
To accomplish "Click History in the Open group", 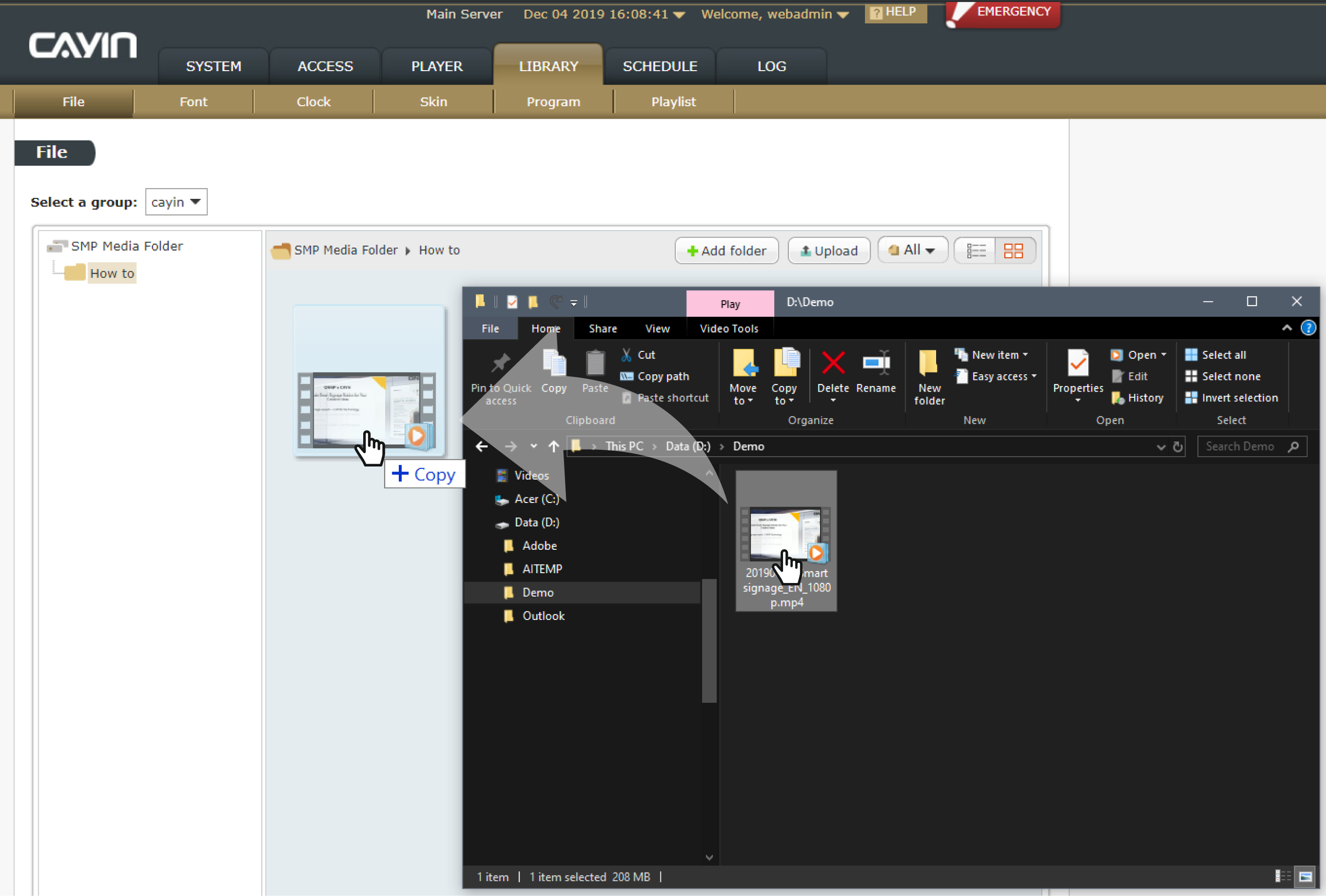I will click(1137, 398).
